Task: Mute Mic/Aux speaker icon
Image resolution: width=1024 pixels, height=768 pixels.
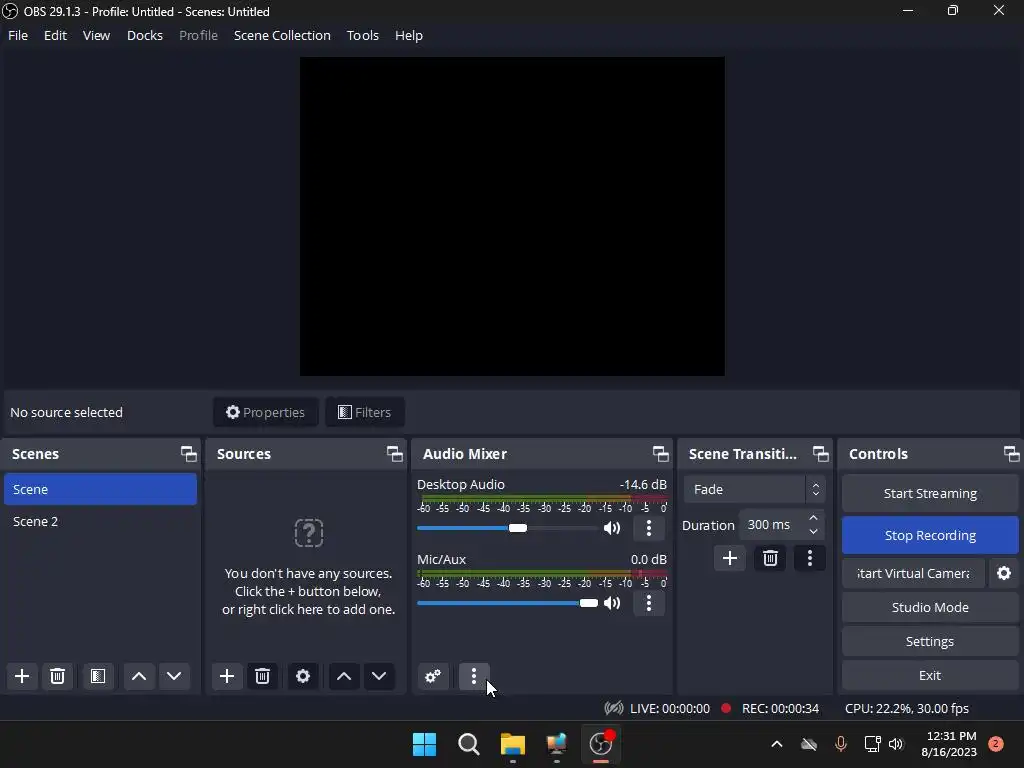Action: pos(612,603)
